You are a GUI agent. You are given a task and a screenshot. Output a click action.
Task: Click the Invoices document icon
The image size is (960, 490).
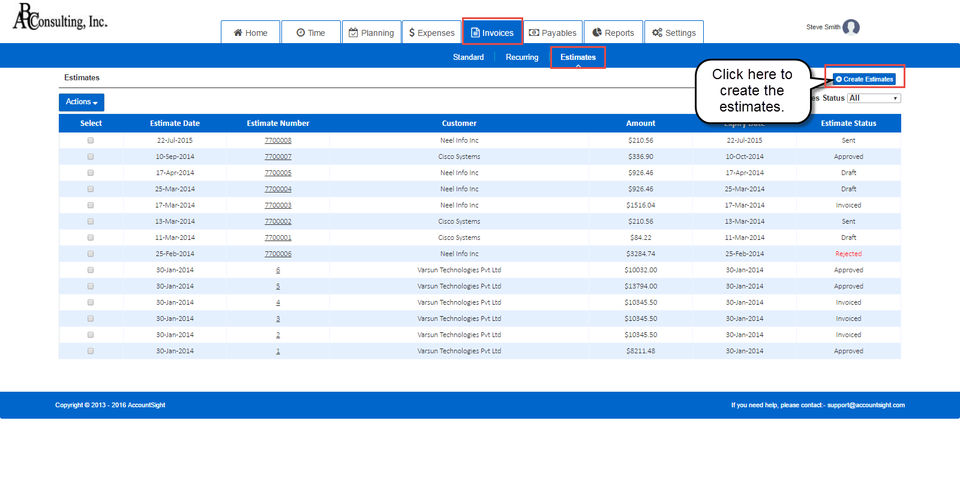pyautogui.click(x=475, y=33)
